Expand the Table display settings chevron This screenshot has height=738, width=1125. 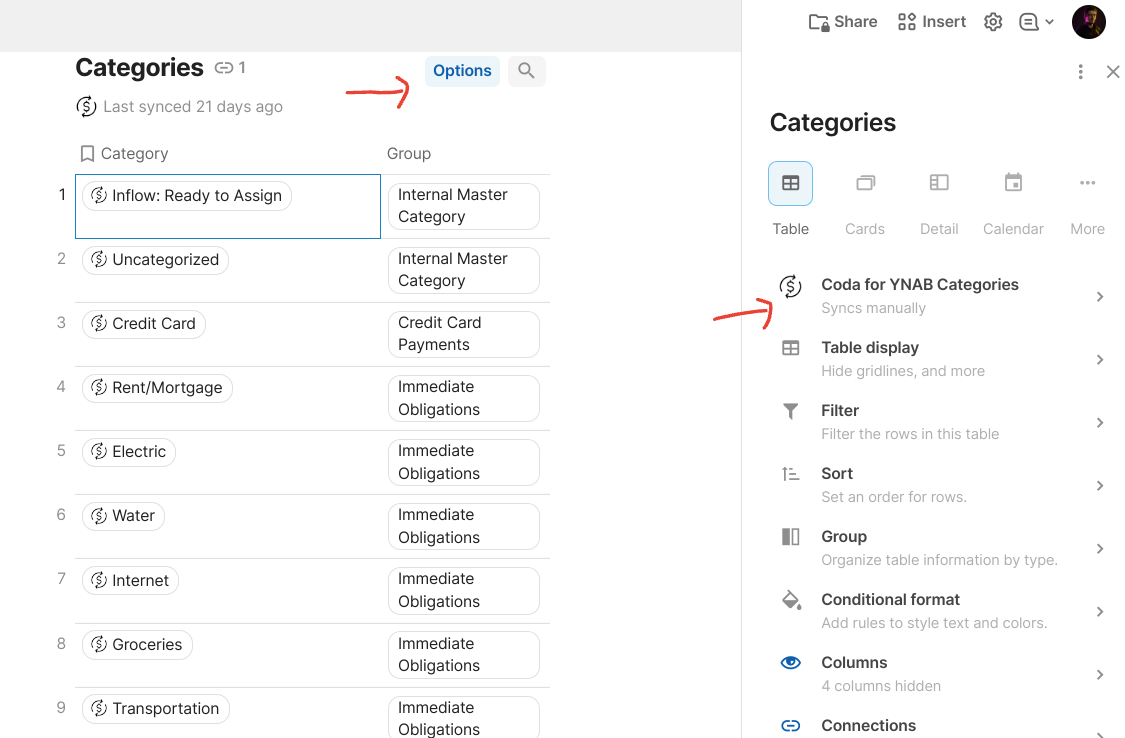[x=1099, y=359]
